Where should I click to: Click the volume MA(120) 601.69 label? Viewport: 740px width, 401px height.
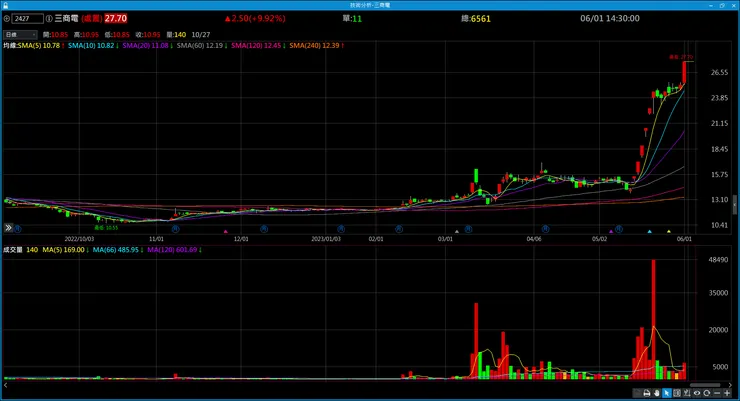click(x=174, y=250)
